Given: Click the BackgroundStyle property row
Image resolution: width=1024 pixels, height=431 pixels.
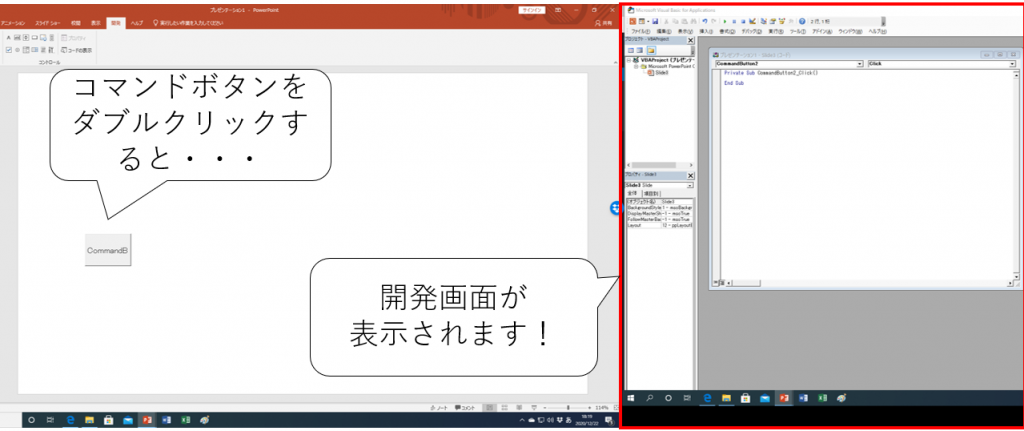Looking at the screenshot, I should click(659, 208).
